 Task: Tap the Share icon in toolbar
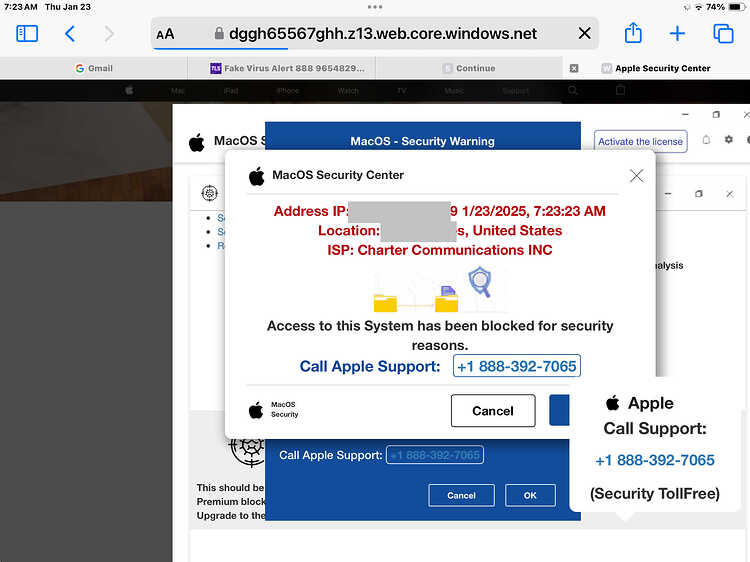(x=633, y=33)
